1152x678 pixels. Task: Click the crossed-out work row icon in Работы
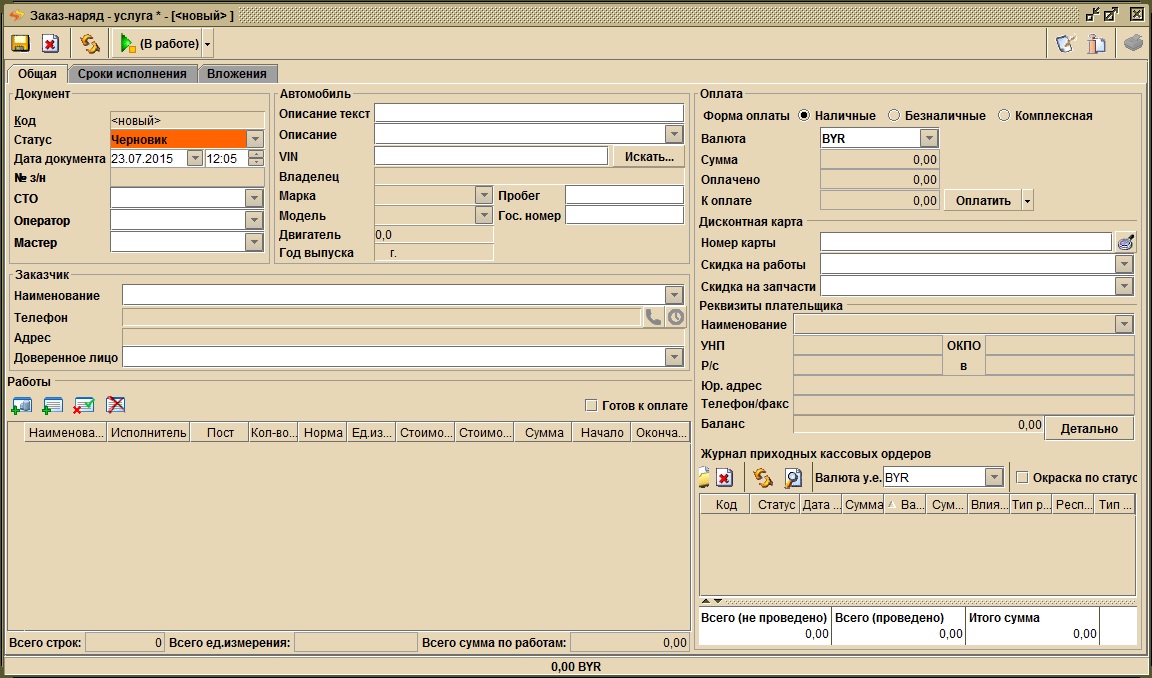point(115,405)
